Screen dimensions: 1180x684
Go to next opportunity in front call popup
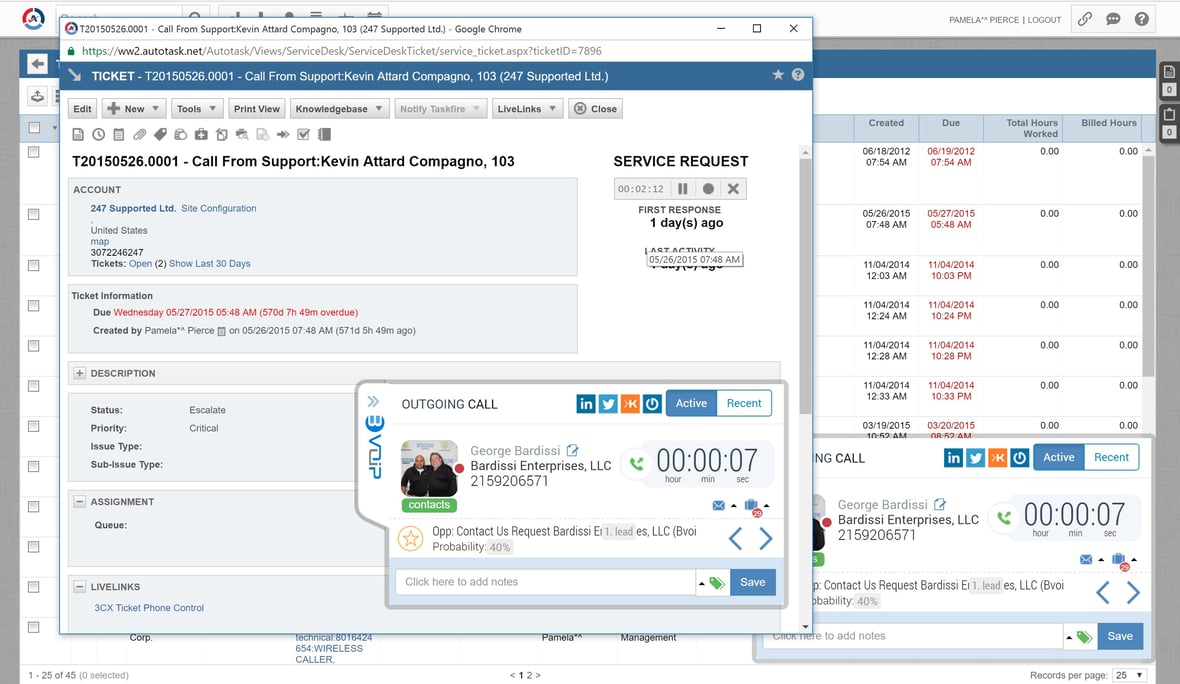tap(765, 539)
